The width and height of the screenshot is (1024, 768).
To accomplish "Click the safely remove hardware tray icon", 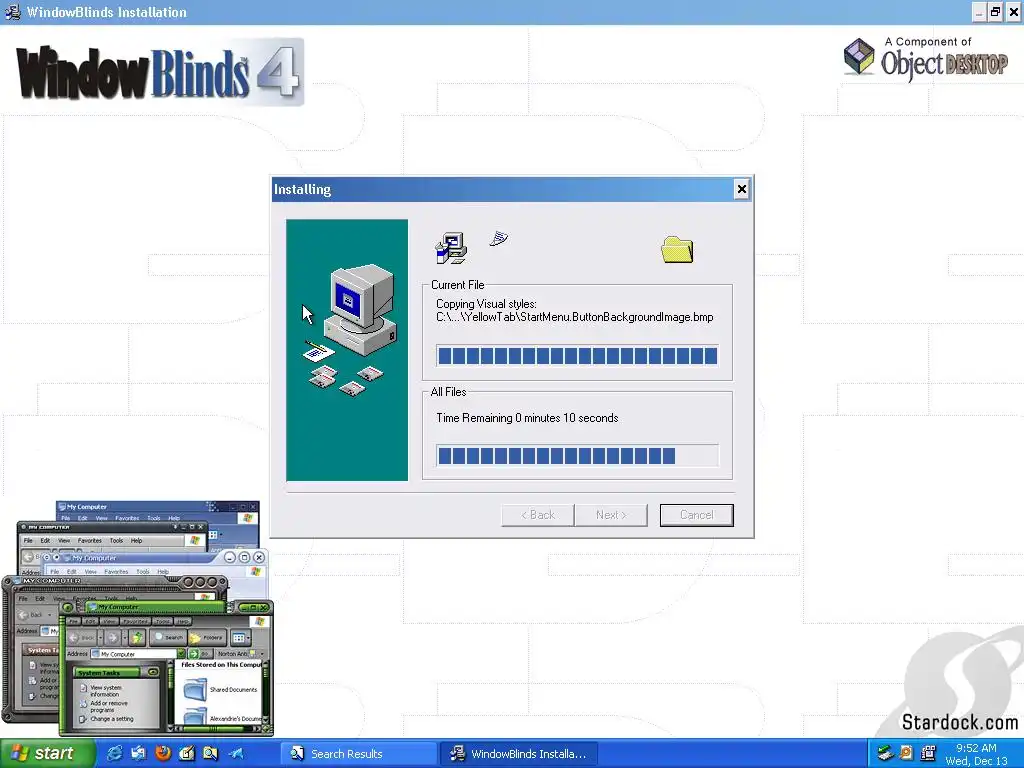I will [x=885, y=753].
